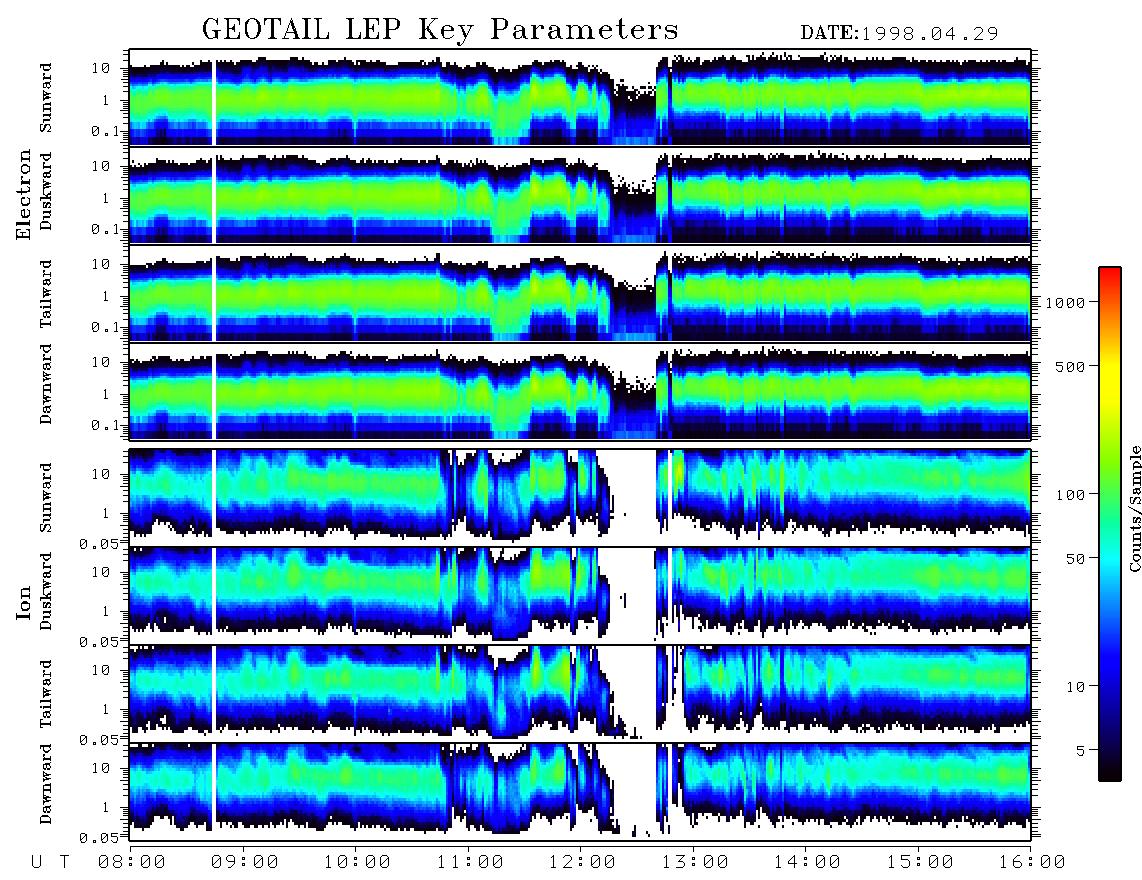Click the 11:00 time tick label
This screenshot has height=880, width=1142.
tap(470, 863)
